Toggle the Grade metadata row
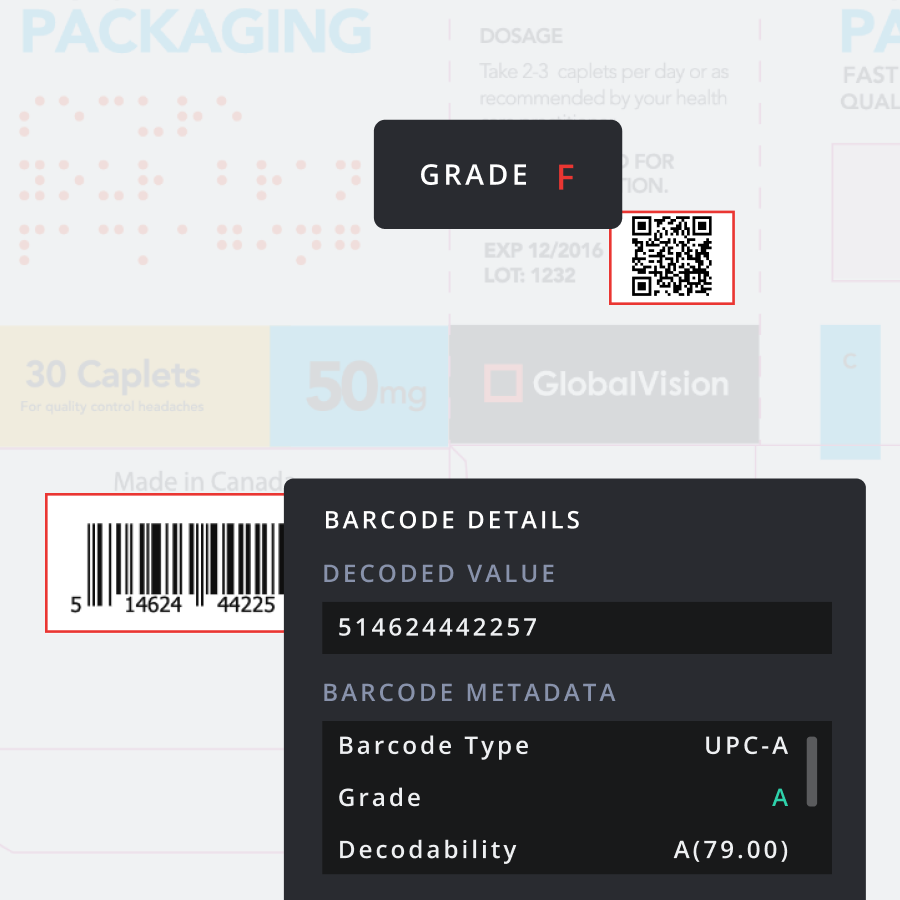The width and height of the screenshot is (900, 900). tap(576, 797)
